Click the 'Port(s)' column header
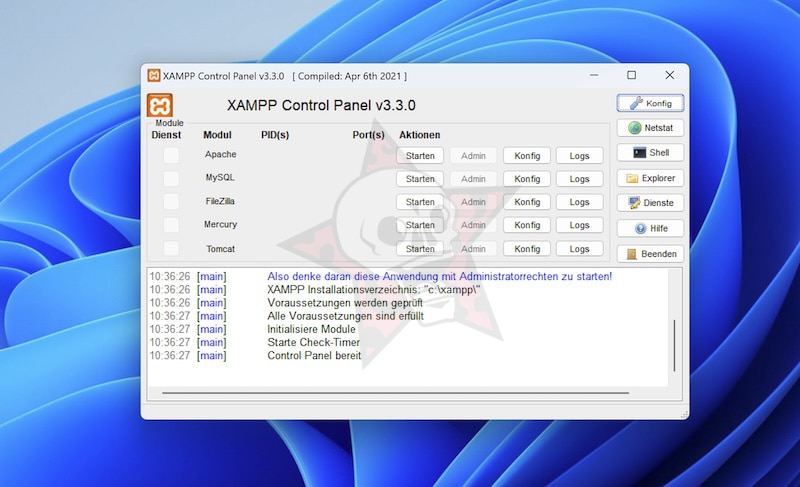The width and height of the screenshot is (800, 487). (x=368, y=135)
